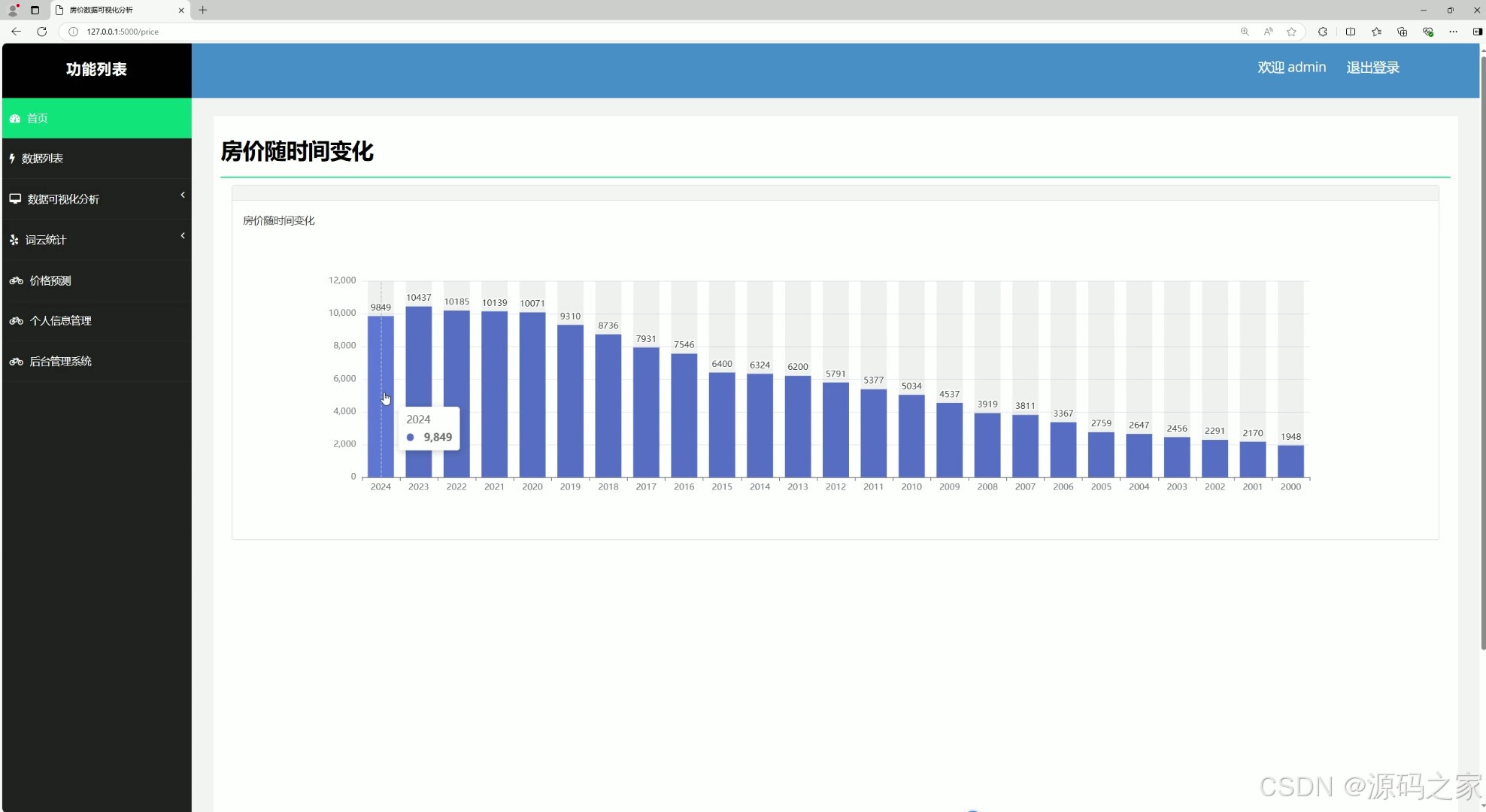Image resolution: width=1486 pixels, height=812 pixels.
Task: Click the zoom magnifier icon in the address bar
Action: coord(1245,32)
